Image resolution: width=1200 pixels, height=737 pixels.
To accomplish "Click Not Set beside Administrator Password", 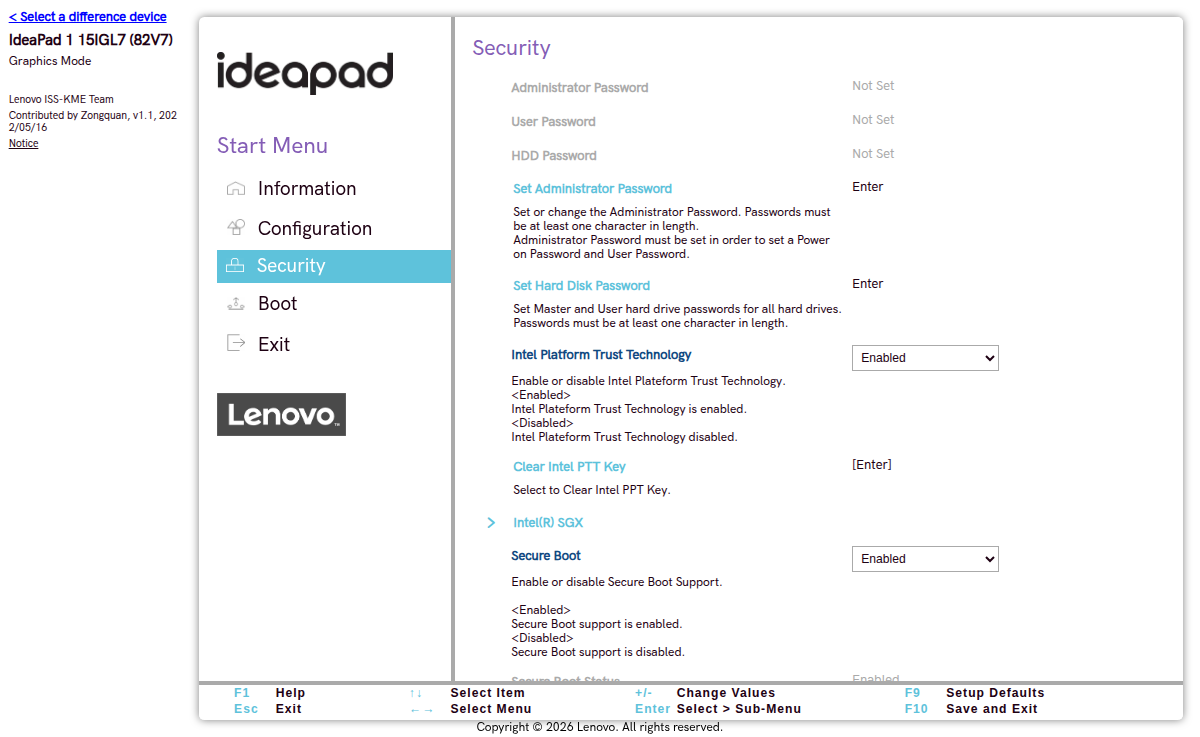I will (873, 86).
